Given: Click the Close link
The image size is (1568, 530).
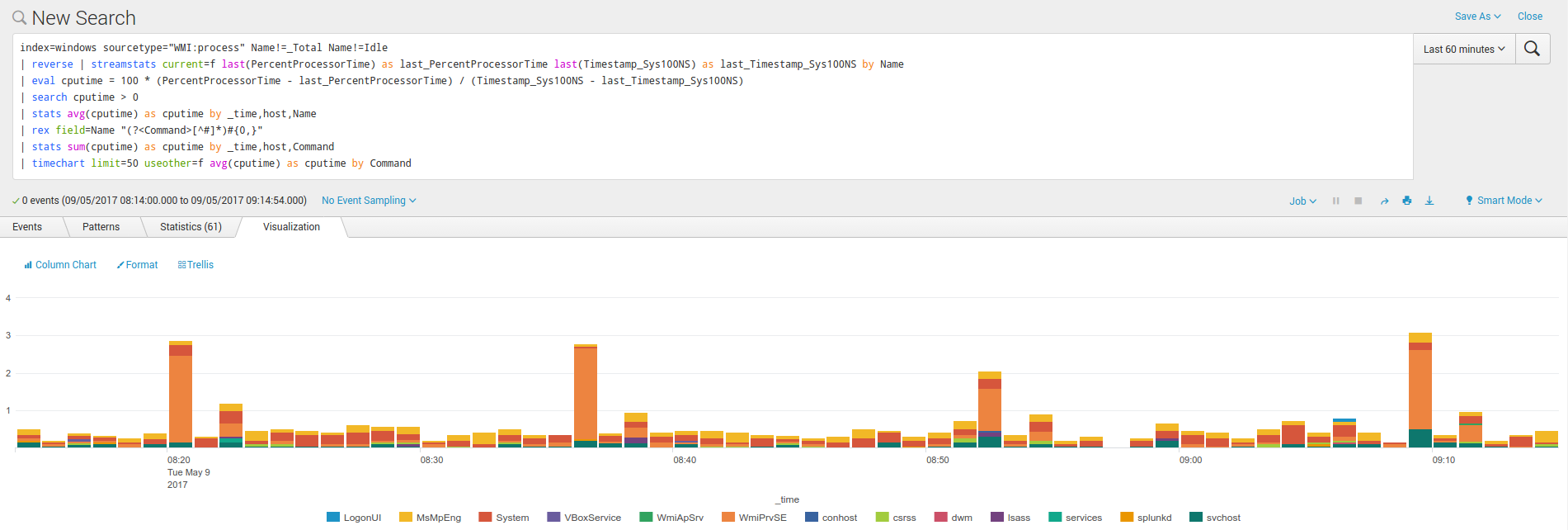Looking at the screenshot, I should tap(1529, 17).
